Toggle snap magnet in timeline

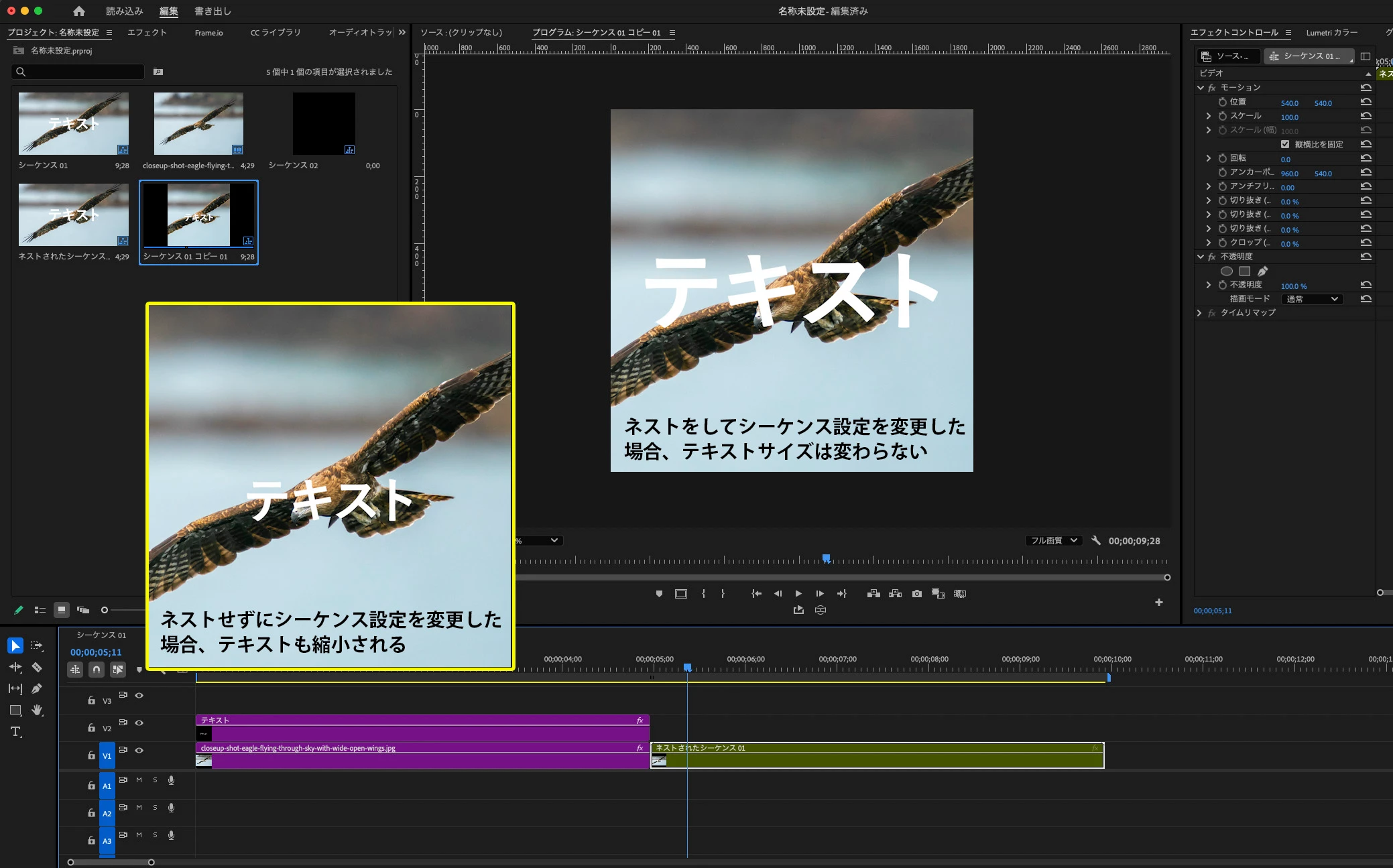point(97,669)
